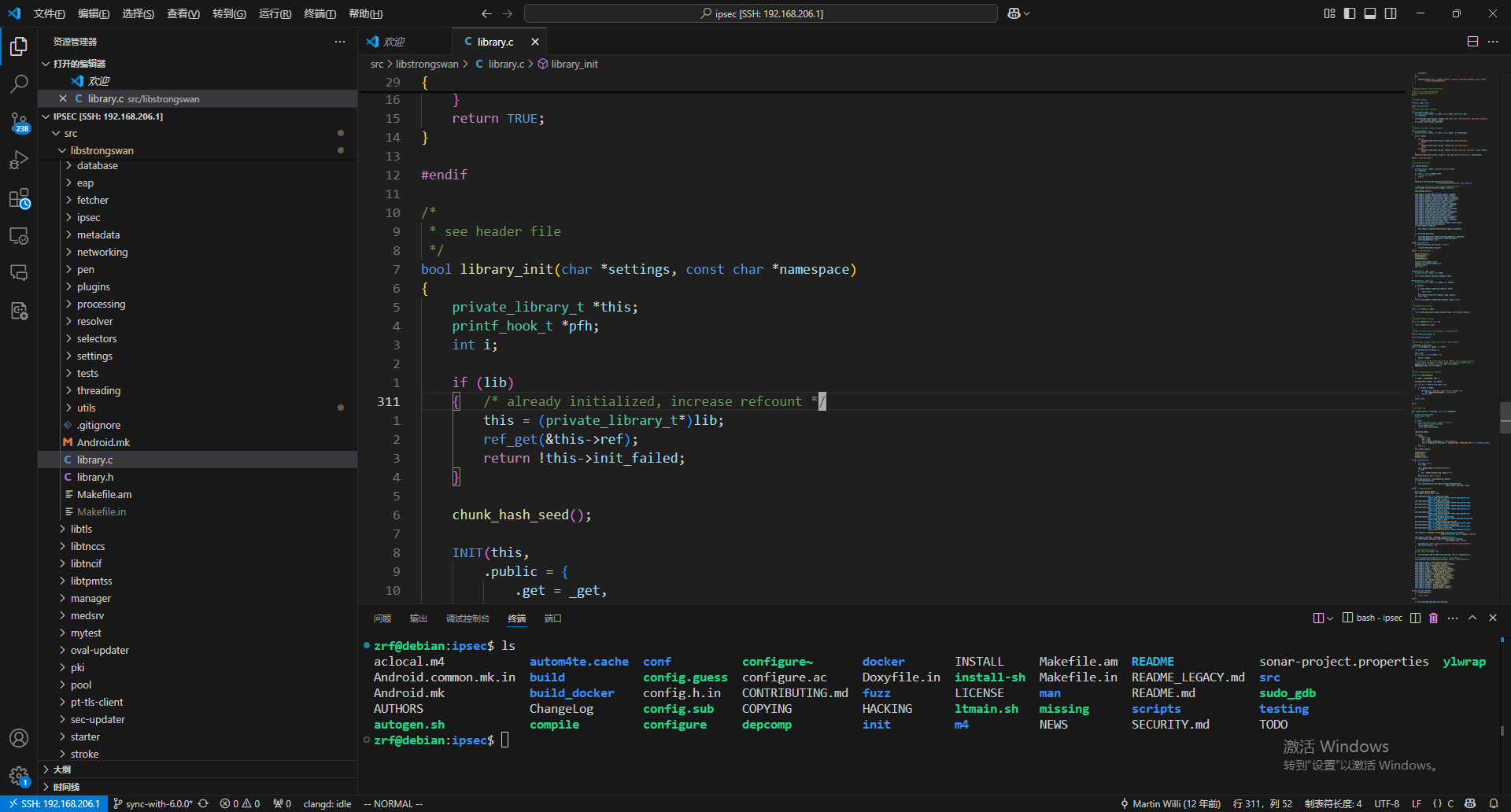Screen dimensions: 1511x812
Task: Open the Help menu
Action: click(365, 13)
